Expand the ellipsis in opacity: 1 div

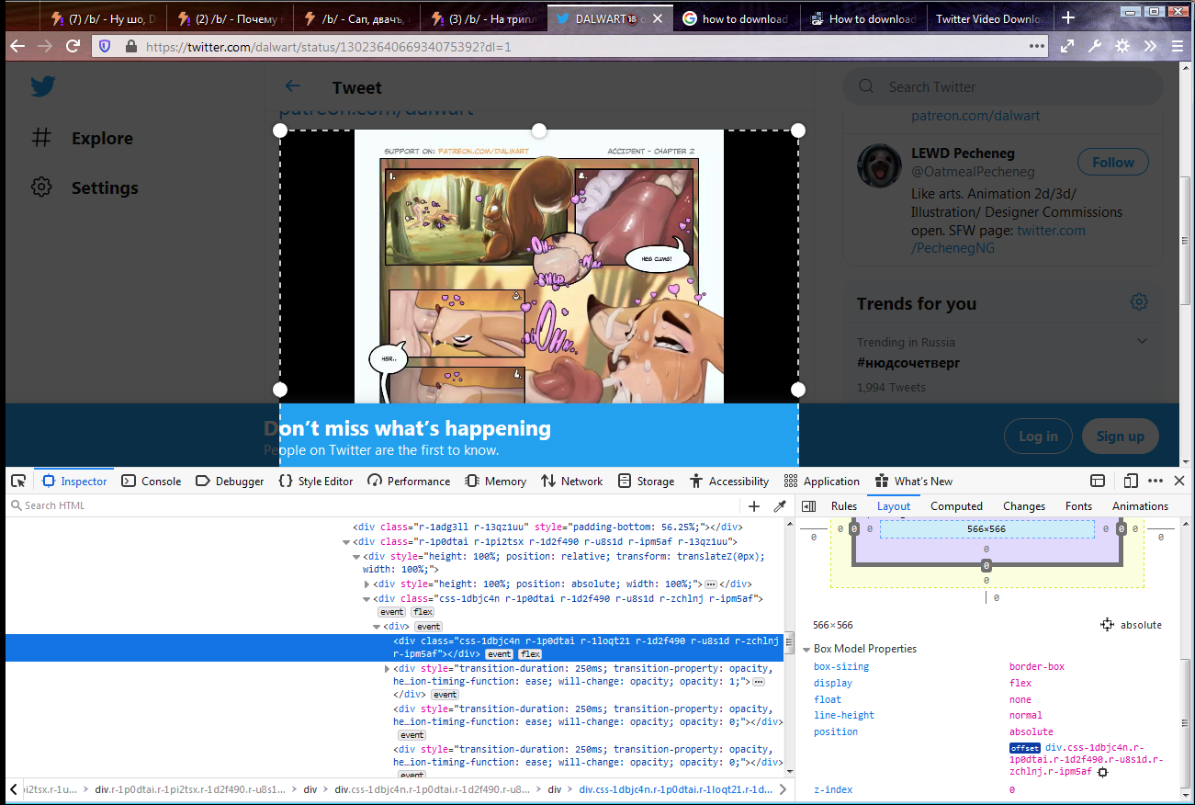pyautogui.click(x=758, y=682)
